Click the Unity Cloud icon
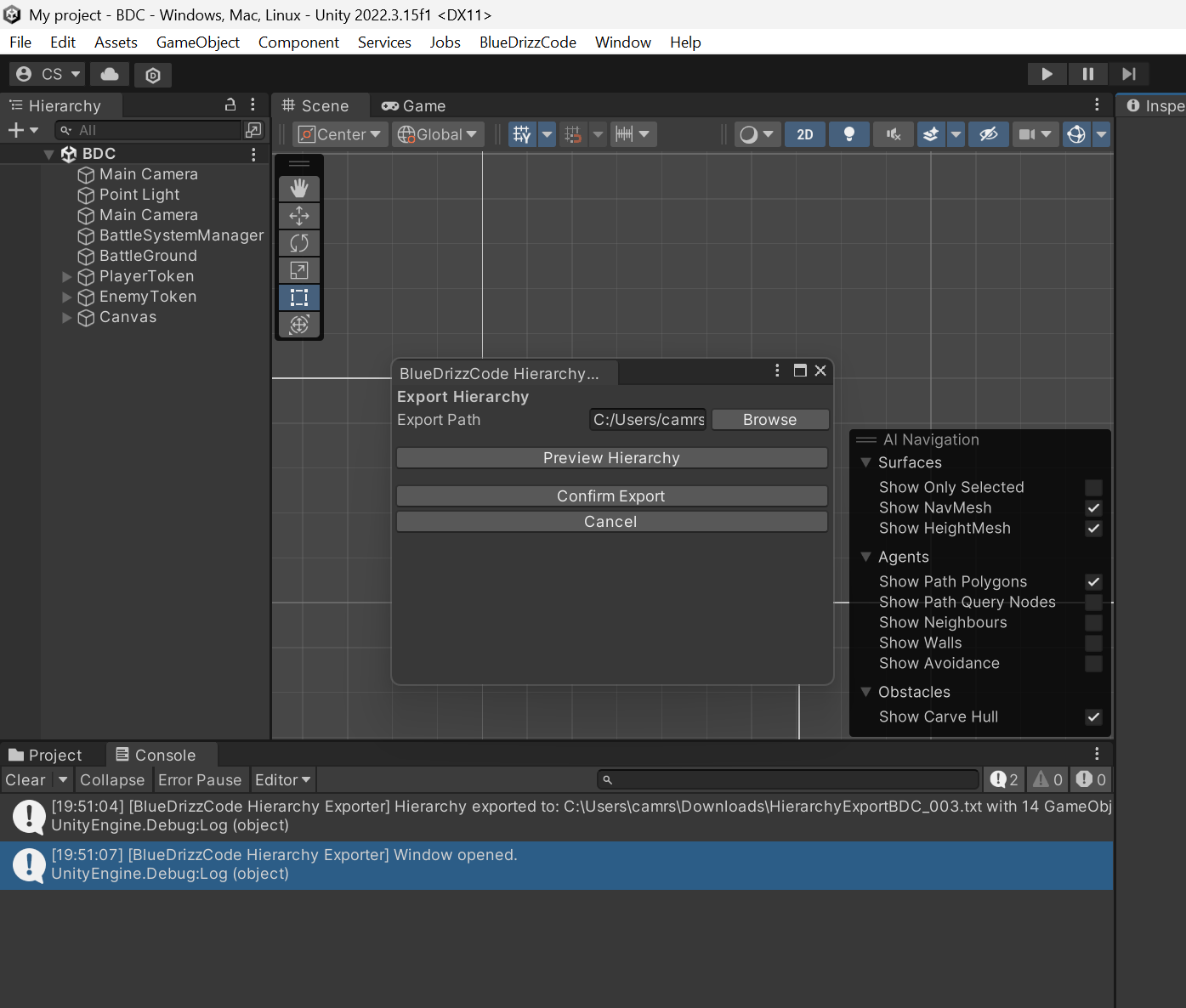1186x1008 pixels. 110,75
